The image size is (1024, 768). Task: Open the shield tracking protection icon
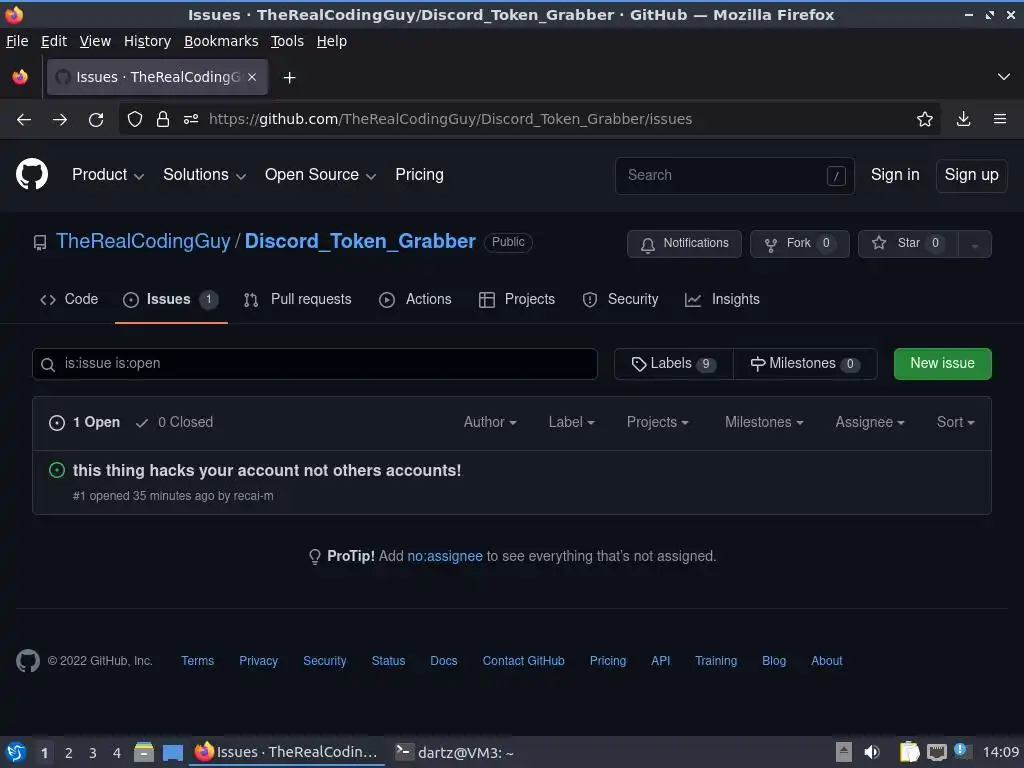tap(135, 119)
